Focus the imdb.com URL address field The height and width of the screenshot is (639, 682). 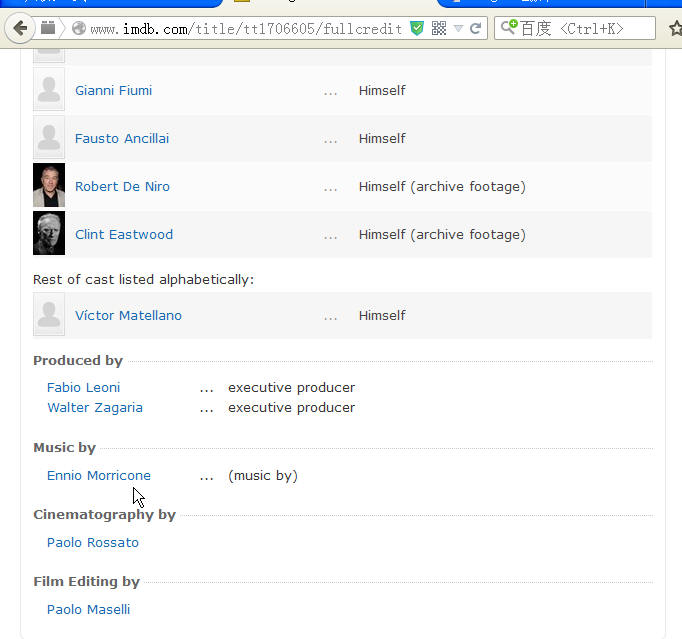click(246, 29)
